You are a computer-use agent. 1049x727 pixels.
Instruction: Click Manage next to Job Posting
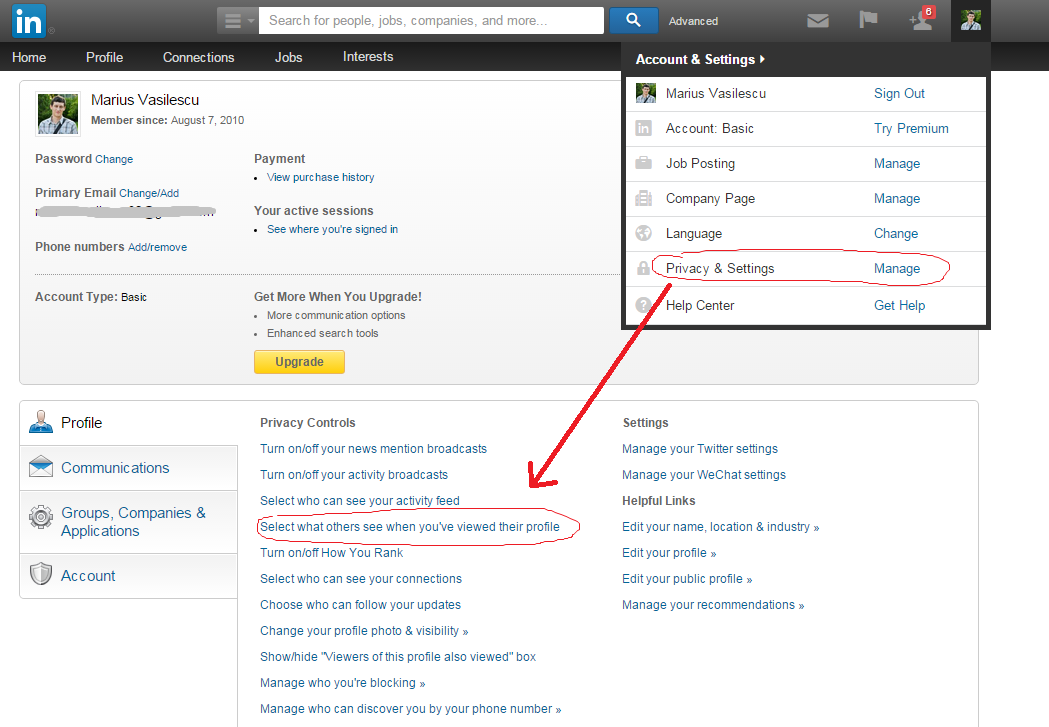[896, 164]
